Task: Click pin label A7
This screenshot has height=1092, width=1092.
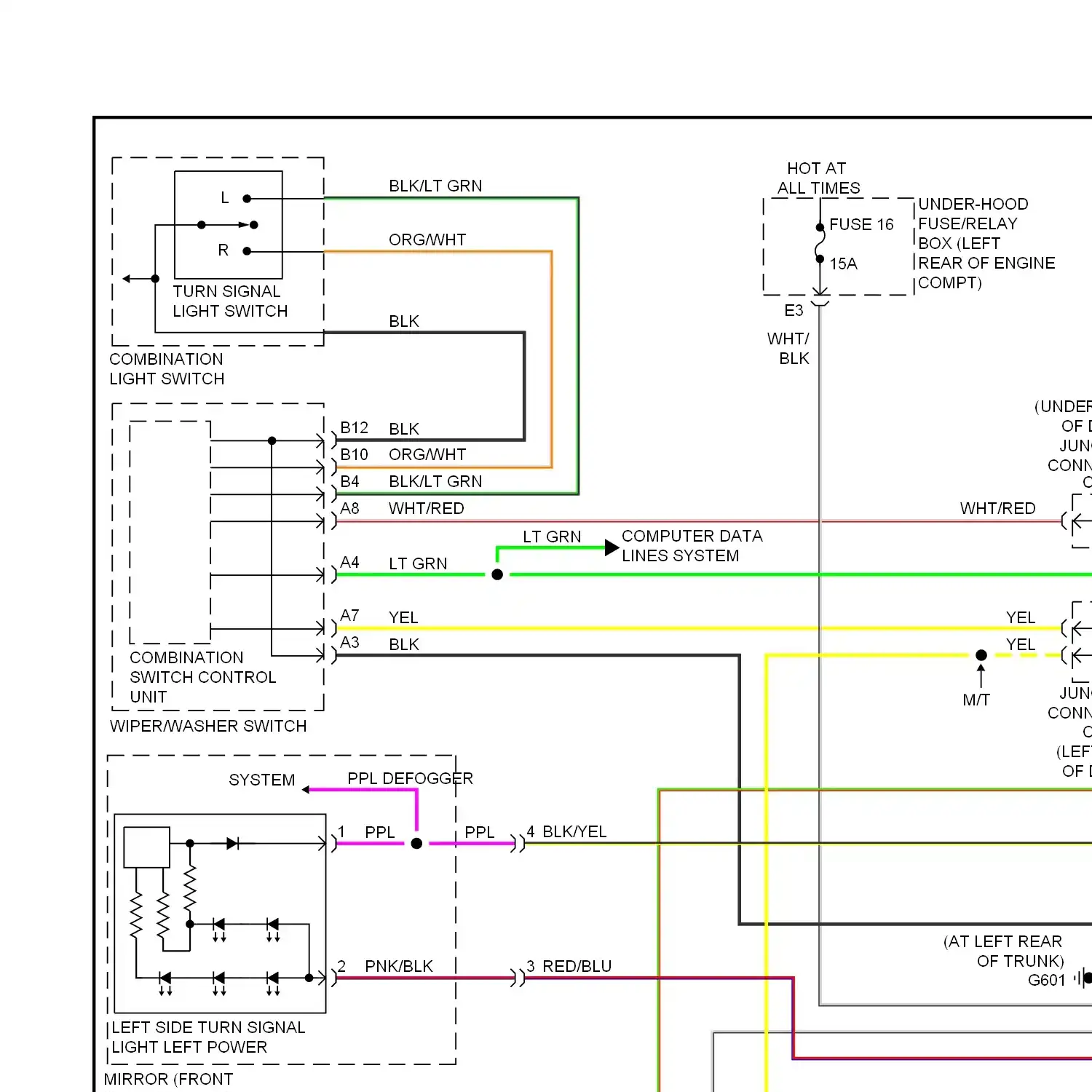Action: coord(349,616)
